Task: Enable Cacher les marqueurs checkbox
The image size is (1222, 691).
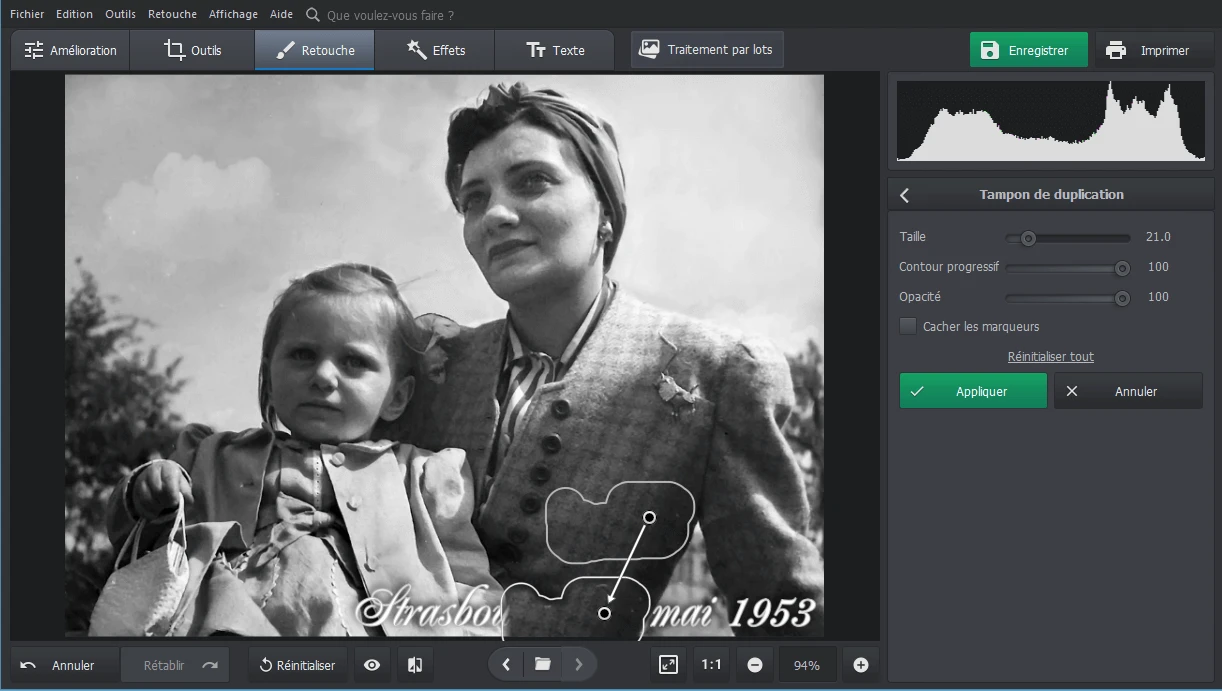Action: coord(908,326)
